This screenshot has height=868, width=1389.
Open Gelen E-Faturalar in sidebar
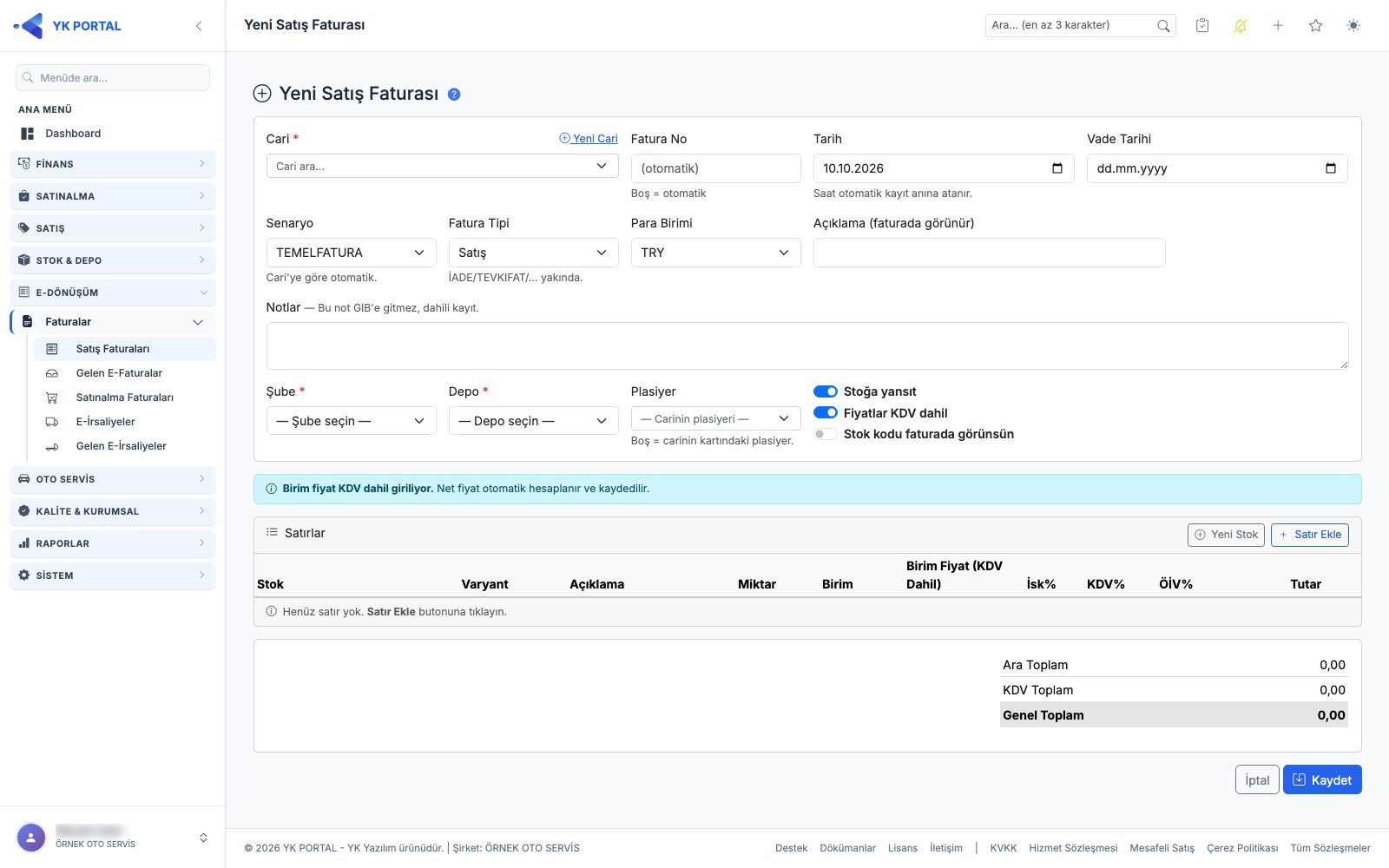(x=124, y=373)
